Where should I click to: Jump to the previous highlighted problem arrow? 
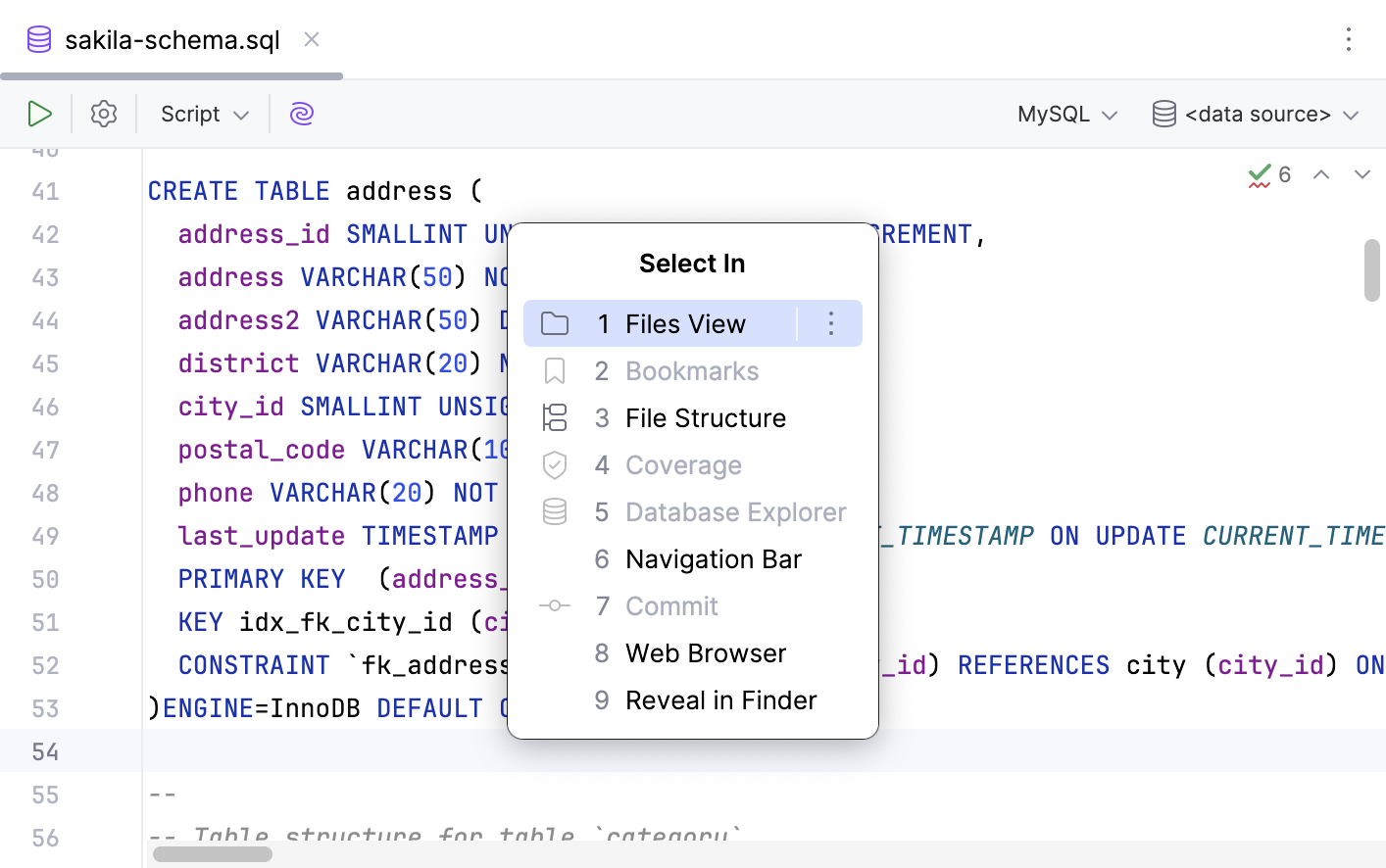[1321, 175]
